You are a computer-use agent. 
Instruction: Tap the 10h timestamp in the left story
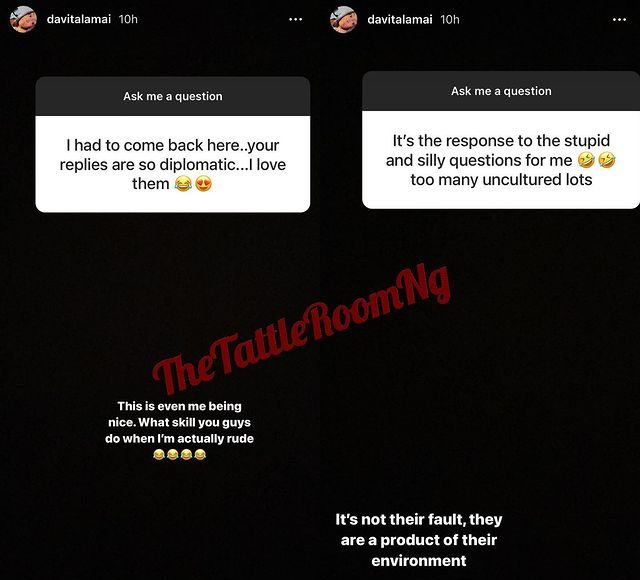(x=128, y=19)
